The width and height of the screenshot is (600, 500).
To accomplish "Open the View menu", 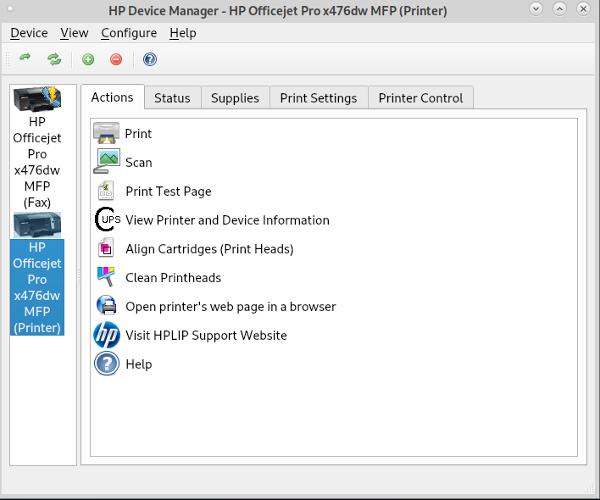I will click(74, 33).
